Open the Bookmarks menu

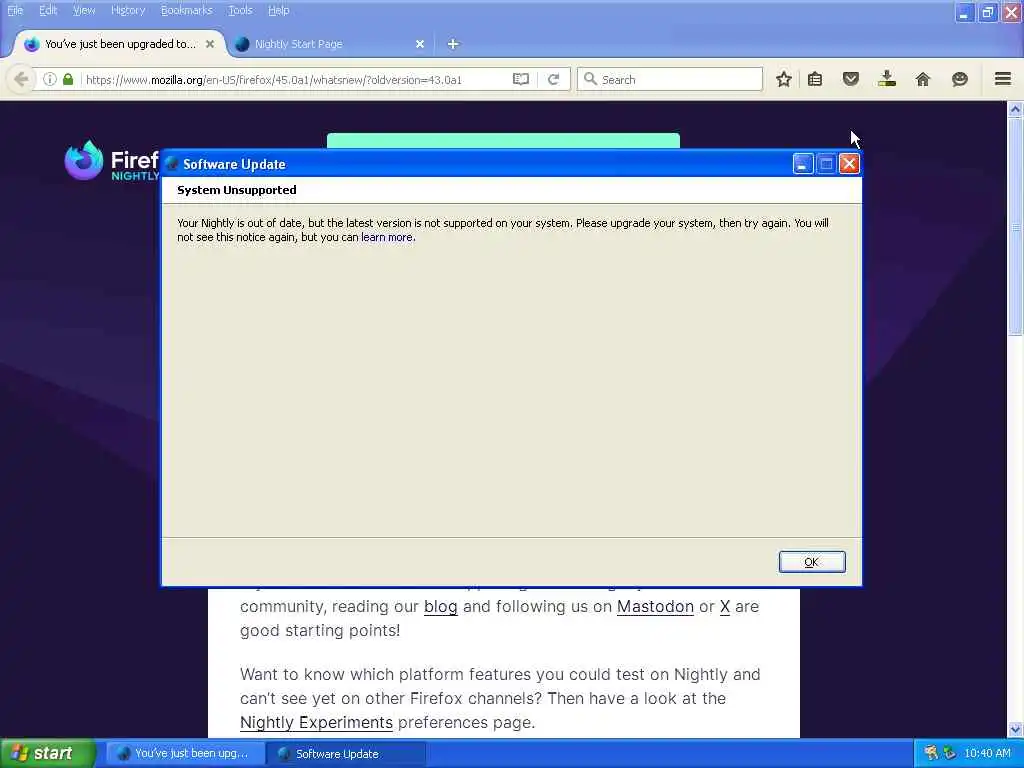pos(186,10)
